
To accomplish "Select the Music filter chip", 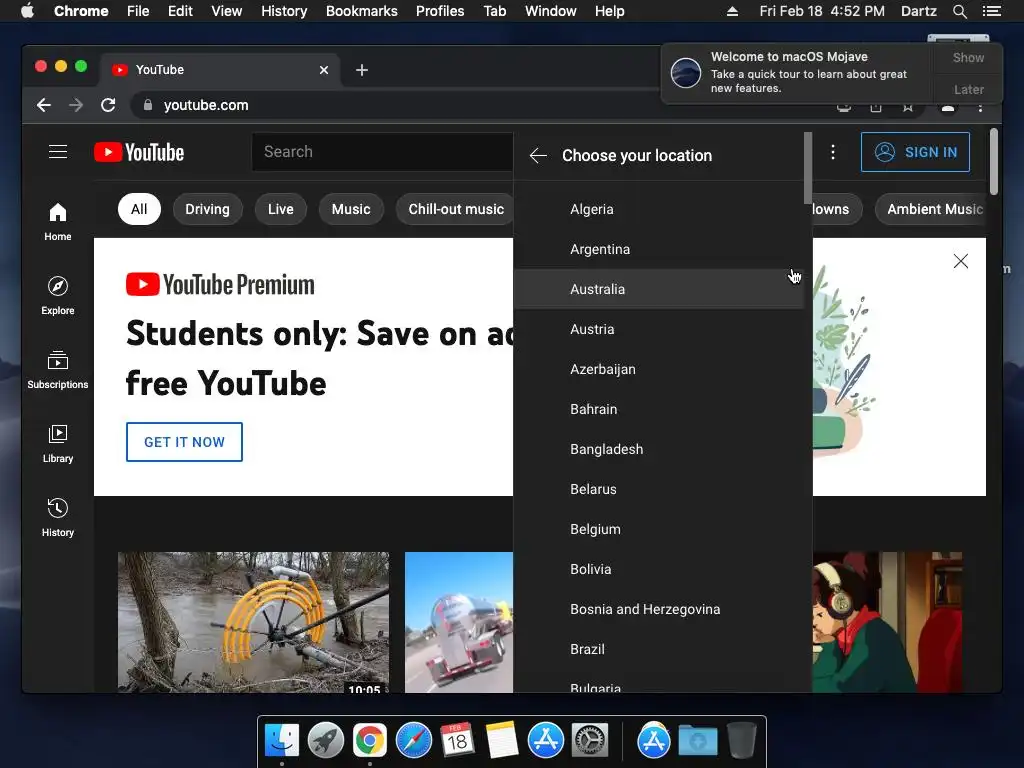I will (351, 209).
